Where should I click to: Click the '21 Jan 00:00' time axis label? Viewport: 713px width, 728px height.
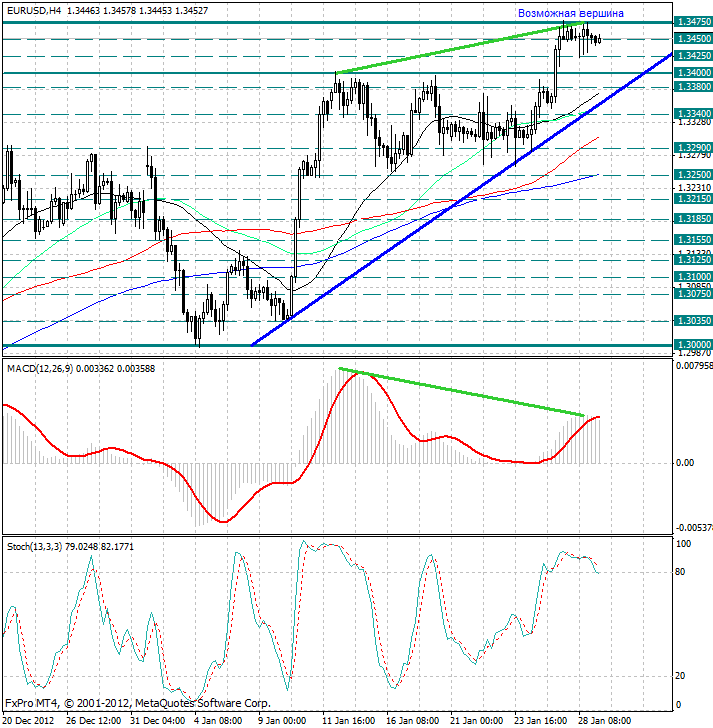point(477,721)
